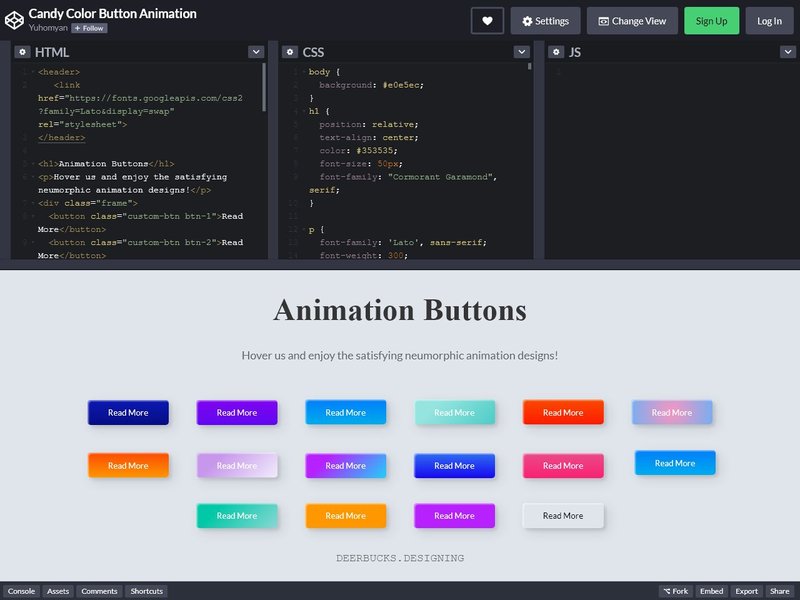Click the orange Read More below the navy one

(128, 466)
